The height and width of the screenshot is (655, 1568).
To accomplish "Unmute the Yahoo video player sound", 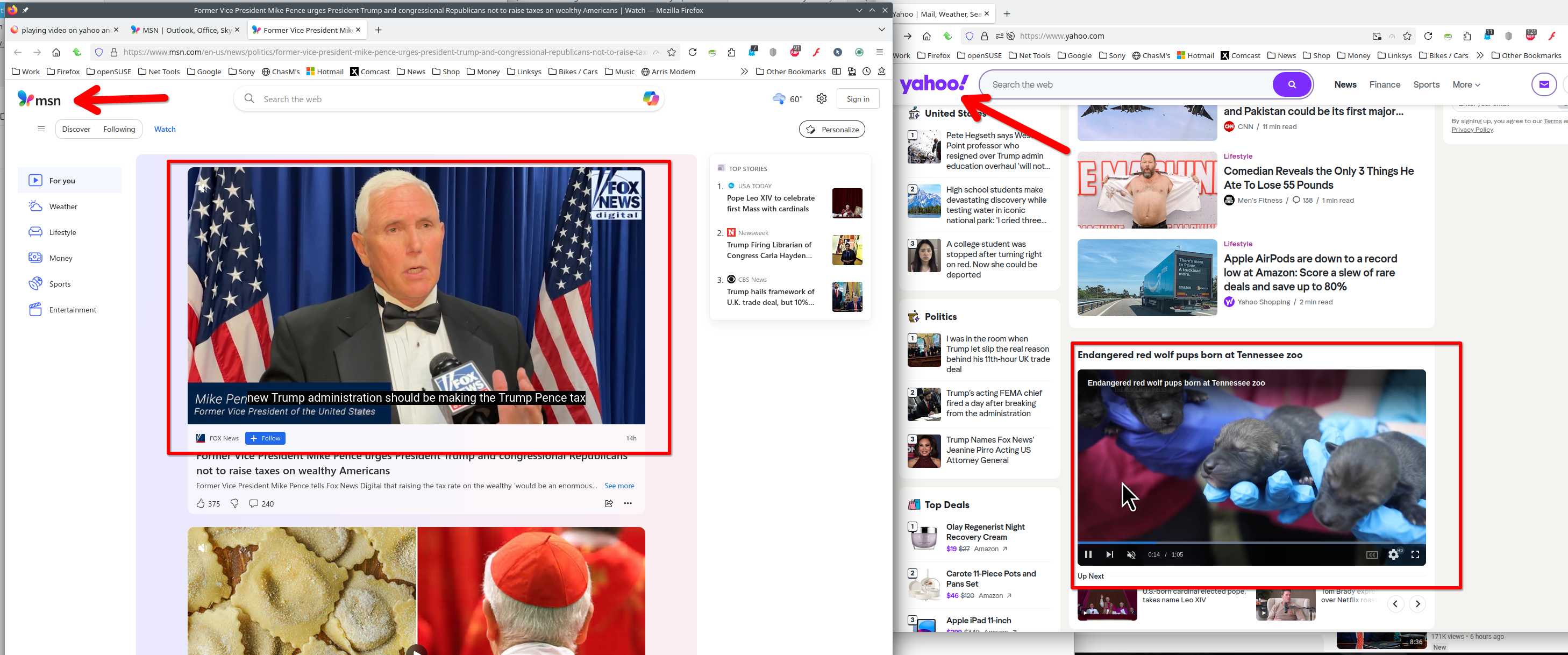I will tap(1131, 554).
